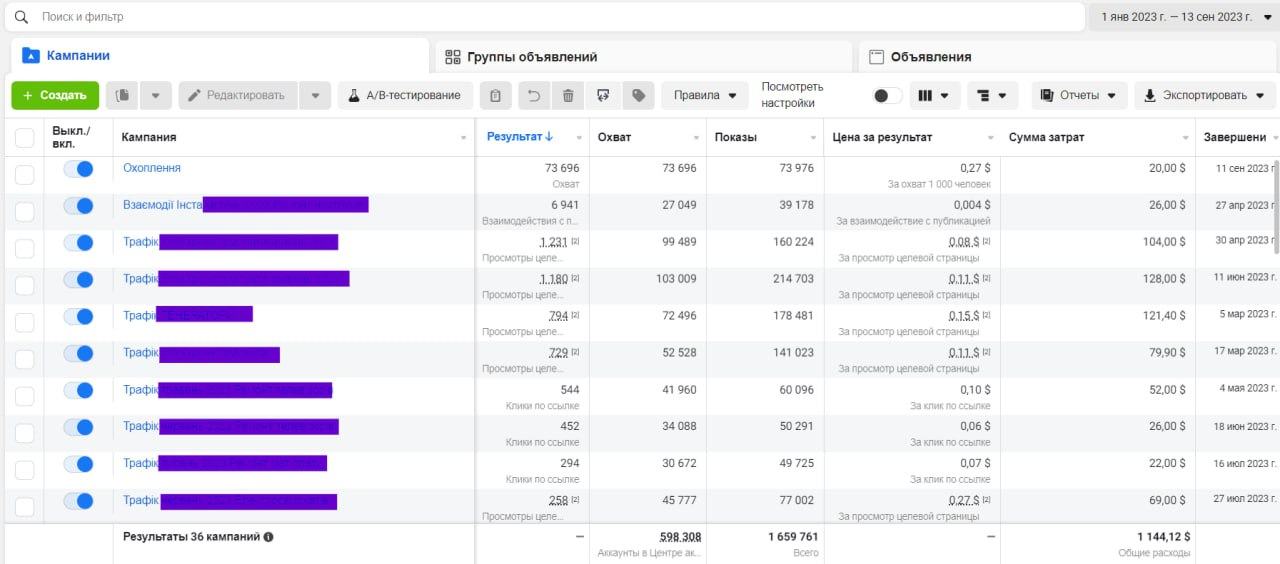The width and height of the screenshot is (1280, 564).
Task: Click the undo arrow icon
Action: (534, 96)
